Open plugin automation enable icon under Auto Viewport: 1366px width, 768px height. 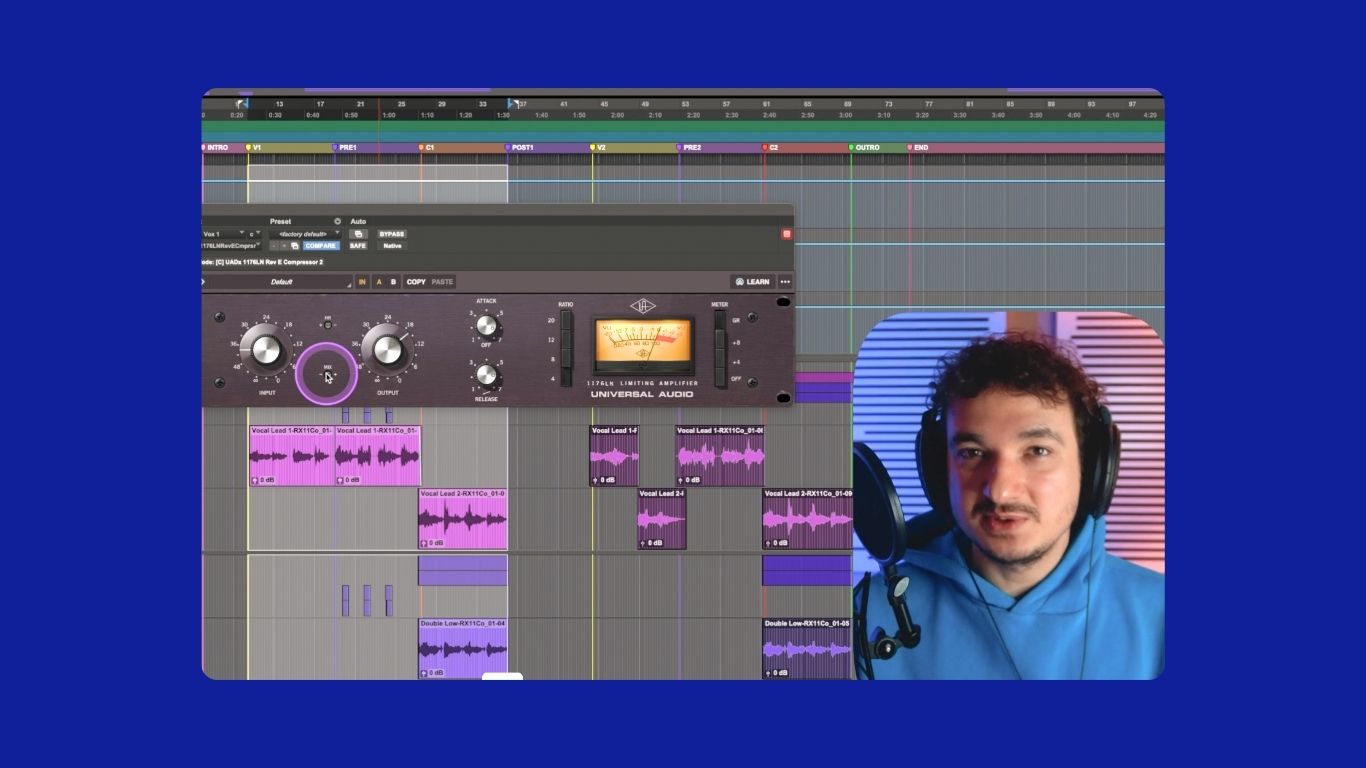[x=358, y=234]
